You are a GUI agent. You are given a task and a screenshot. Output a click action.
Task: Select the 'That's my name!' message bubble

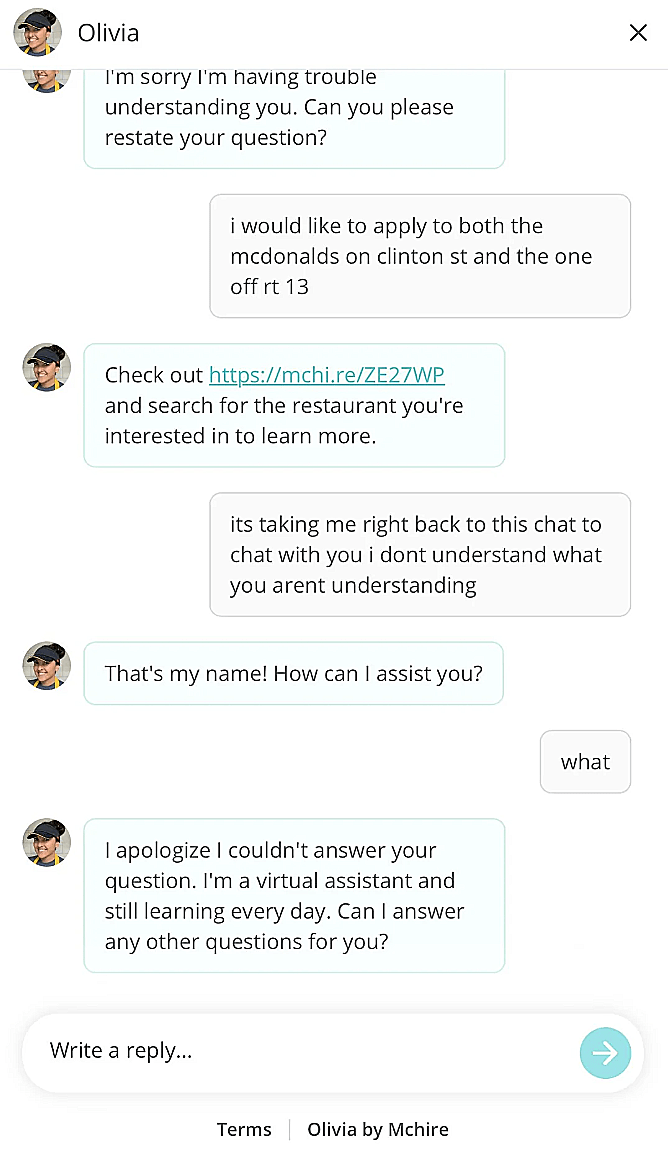294,673
